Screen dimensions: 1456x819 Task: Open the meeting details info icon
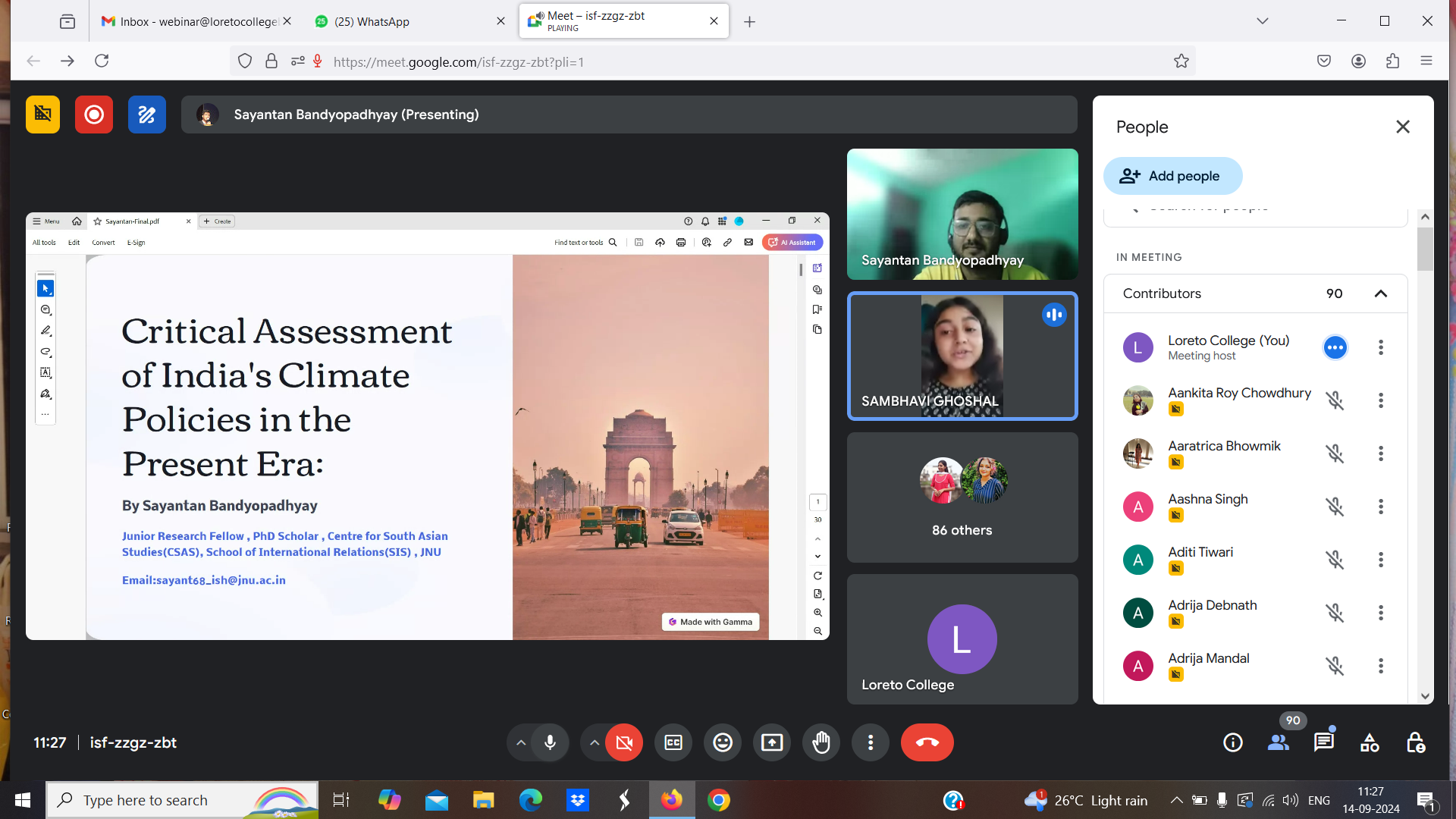point(1233,742)
